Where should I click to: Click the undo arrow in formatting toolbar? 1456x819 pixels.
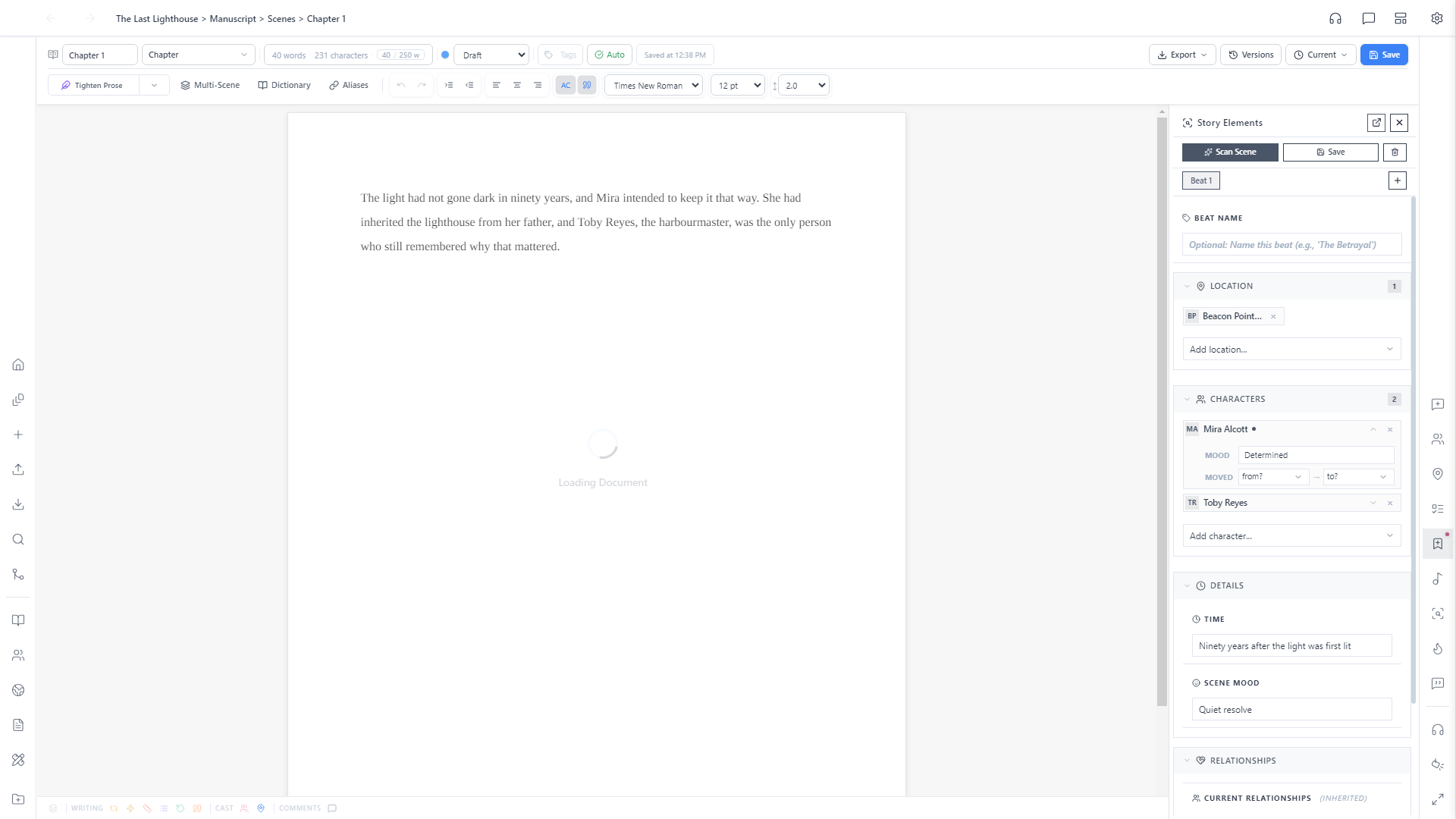pos(401,85)
